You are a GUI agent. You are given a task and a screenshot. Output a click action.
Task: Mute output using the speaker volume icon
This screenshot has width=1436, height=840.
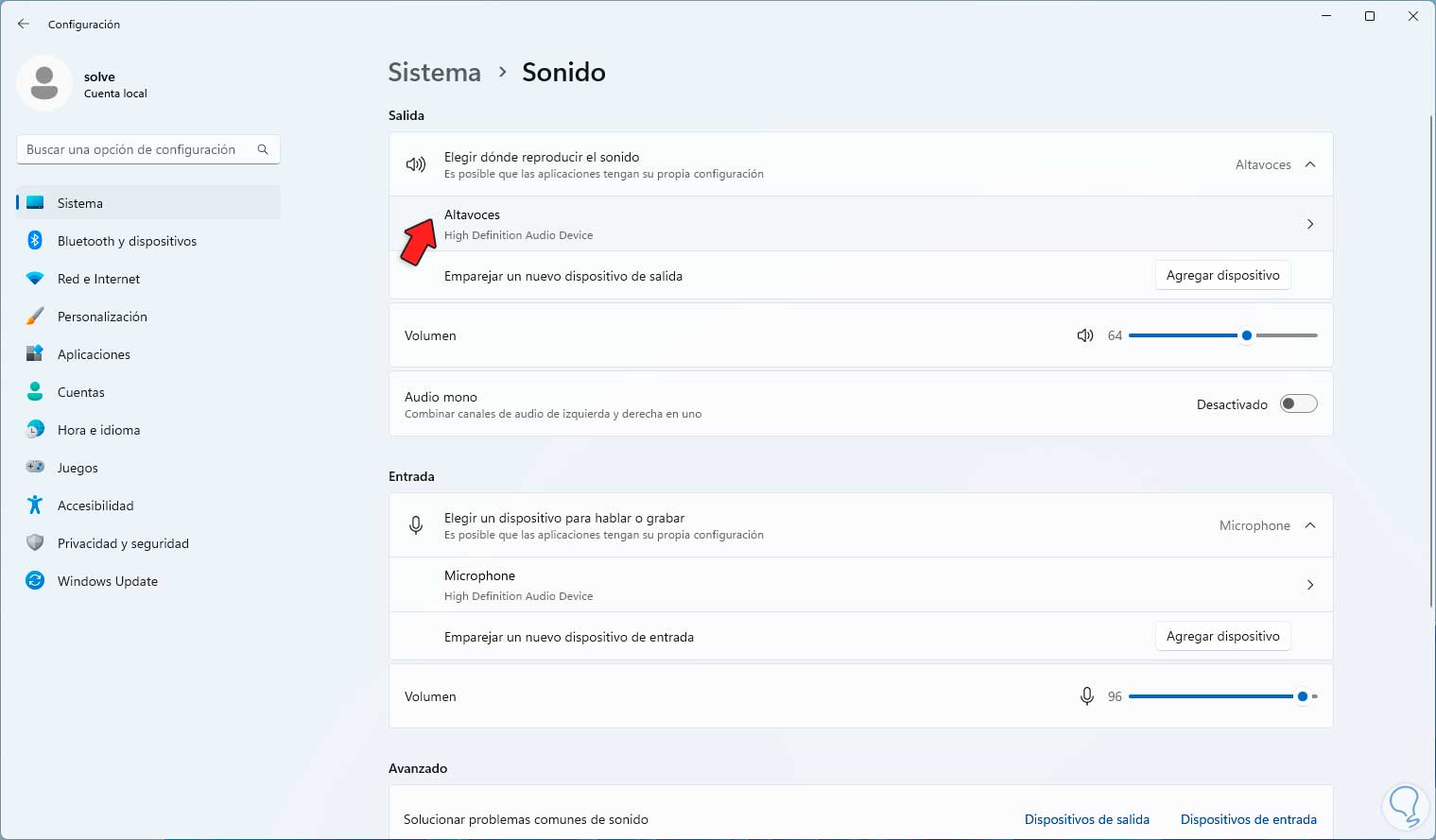click(1085, 335)
